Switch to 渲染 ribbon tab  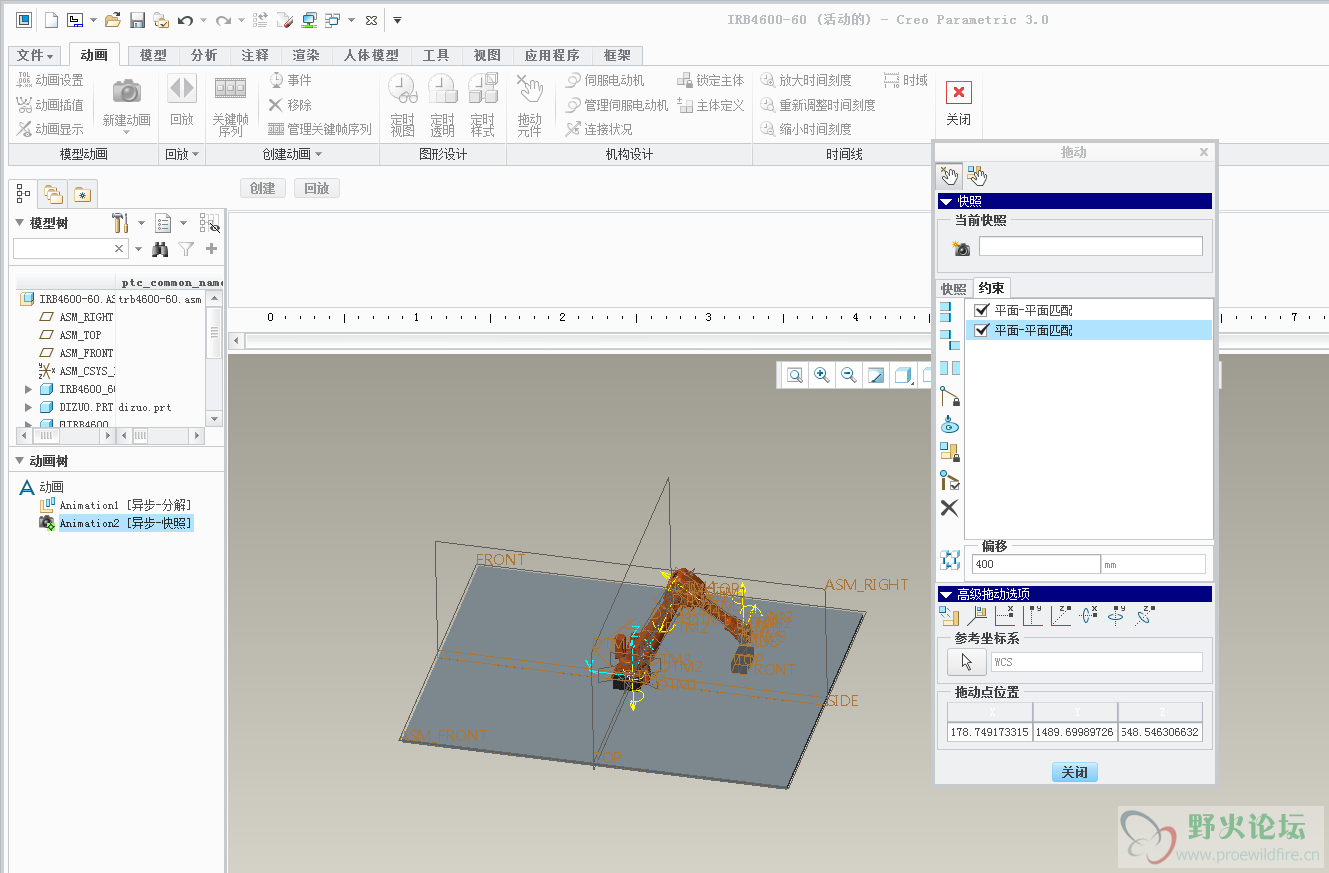coord(306,55)
